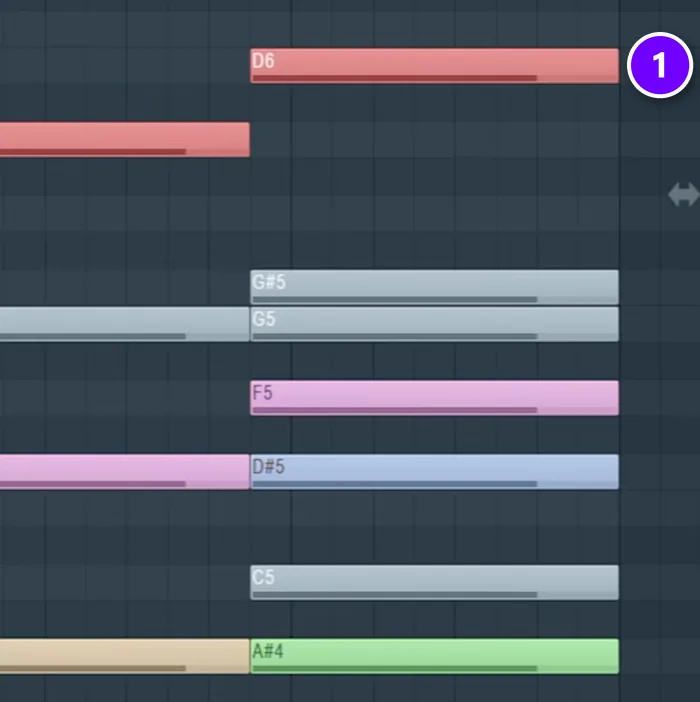The height and width of the screenshot is (702, 700).
Task: Select the unlabeled tan note beside A#4
Action: 125,656
